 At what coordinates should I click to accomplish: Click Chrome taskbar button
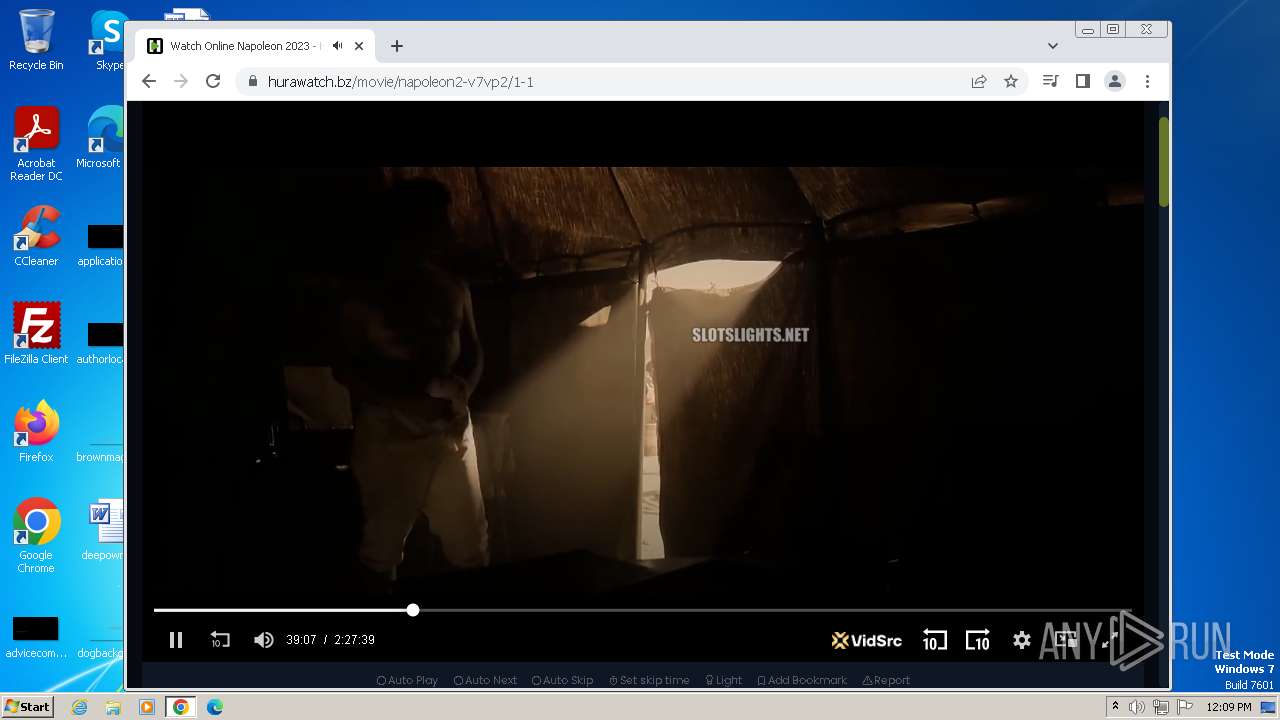click(x=181, y=707)
